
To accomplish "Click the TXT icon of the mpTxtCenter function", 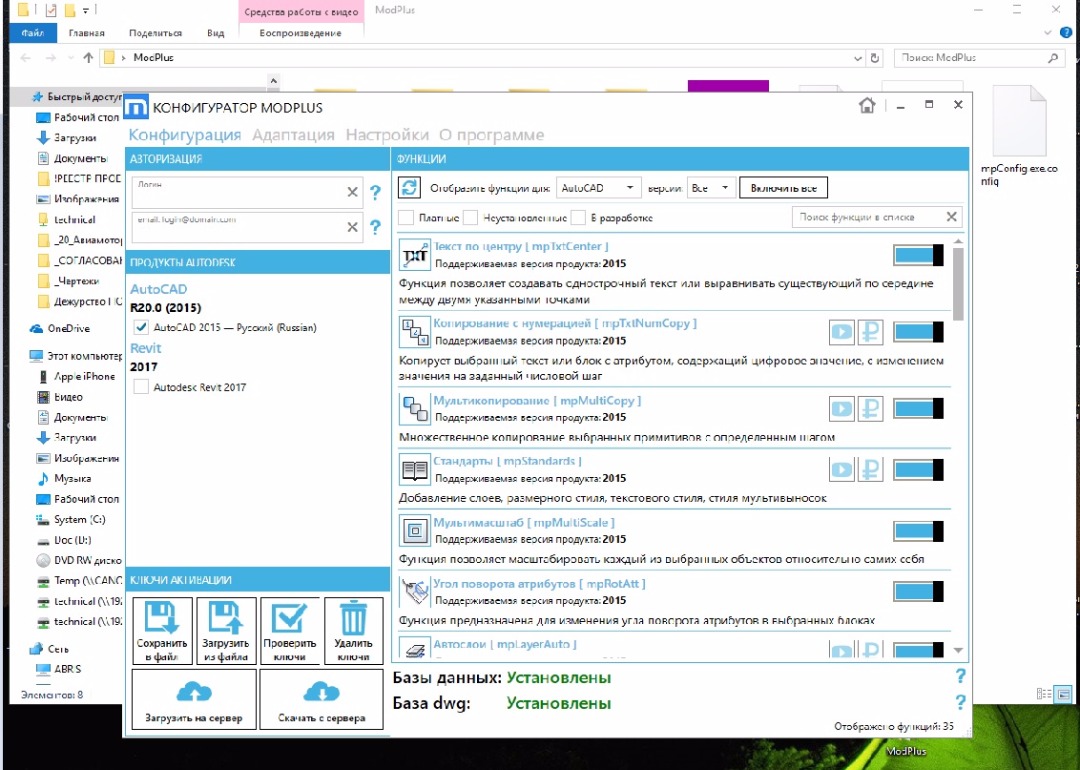I will coord(415,256).
